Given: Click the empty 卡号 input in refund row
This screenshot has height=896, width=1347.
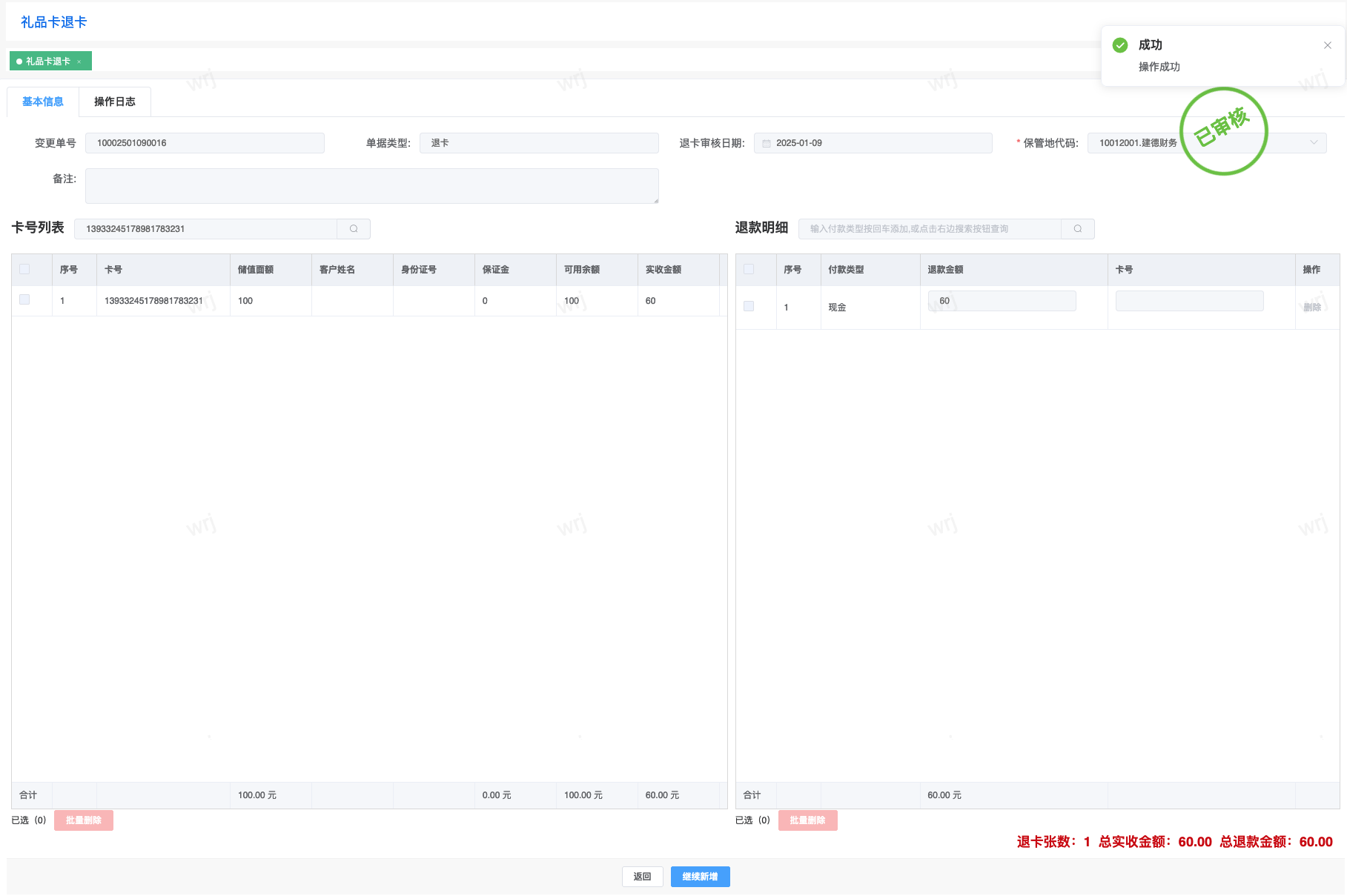Looking at the screenshot, I should [1189, 301].
